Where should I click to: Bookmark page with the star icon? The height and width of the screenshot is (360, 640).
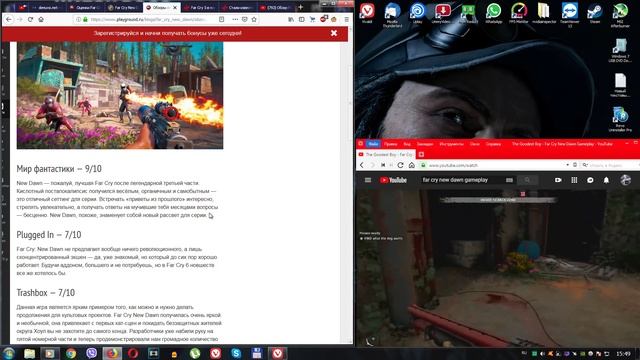click(x=254, y=19)
